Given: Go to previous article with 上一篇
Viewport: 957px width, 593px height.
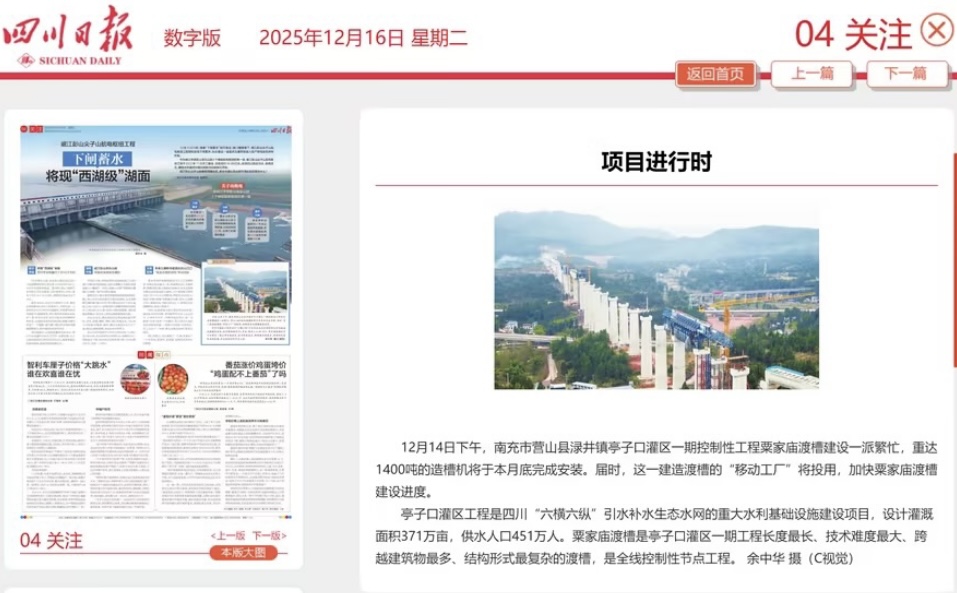Looking at the screenshot, I should click(812, 74).
